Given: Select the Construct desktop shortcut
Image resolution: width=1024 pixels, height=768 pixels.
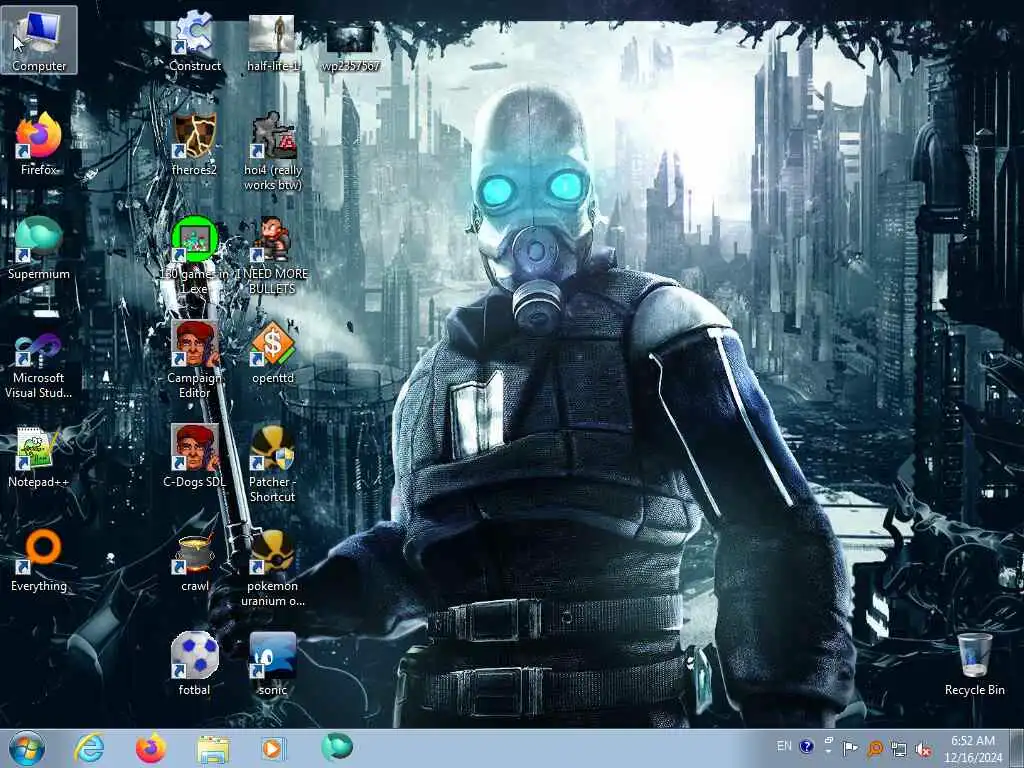Looking at the screenshot, I should tap(195, 40).
